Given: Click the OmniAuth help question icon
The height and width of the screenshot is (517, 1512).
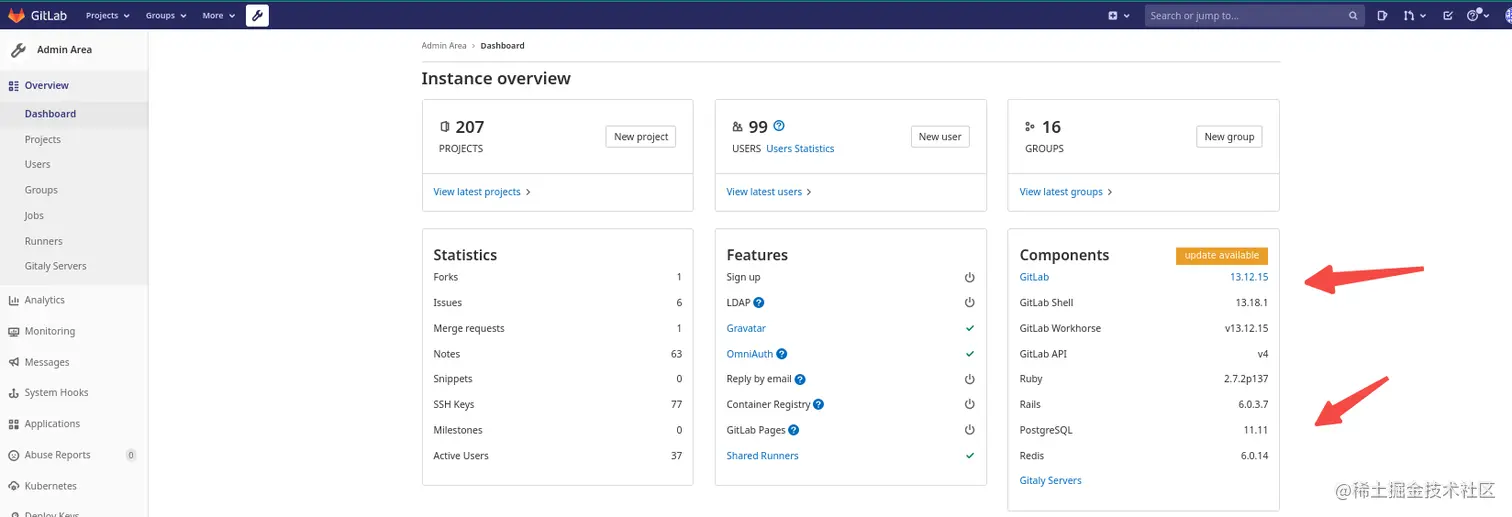Looking at the screenshot, I should [x=782, y=354].
